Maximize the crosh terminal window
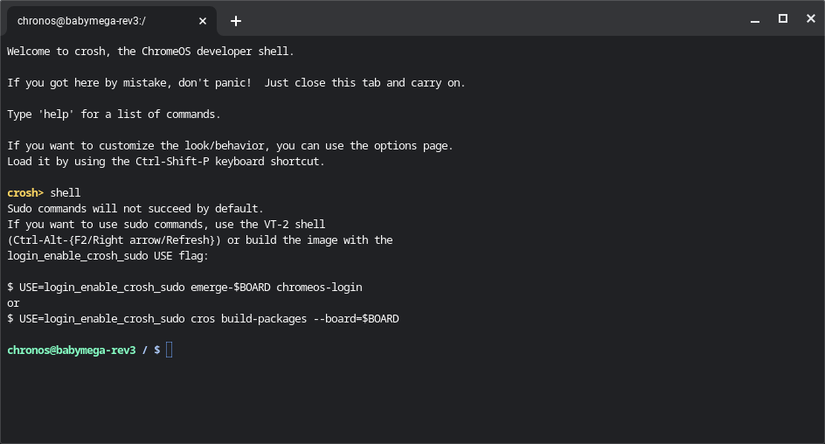The width and height of the screenshot is (825, 444). (783, 19)
